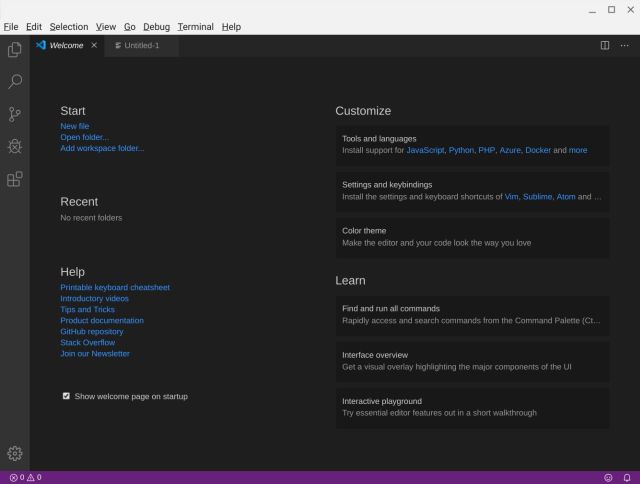This screenshot has height=484, width=640.
Task: Open Tips and Tricks link
Action: 87,309
